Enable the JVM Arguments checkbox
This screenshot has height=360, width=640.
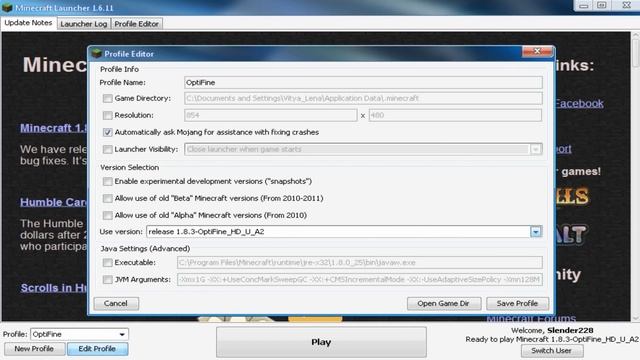[x=107, y=280]
